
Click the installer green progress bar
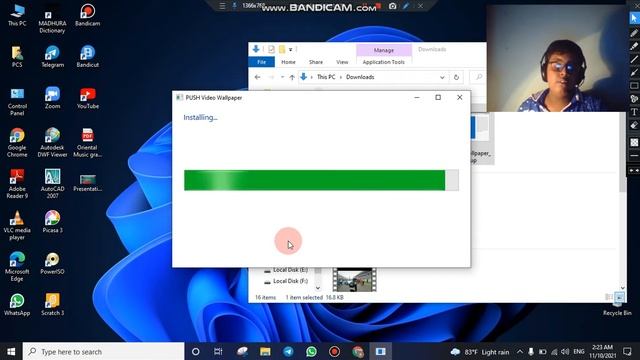pos(321,180)
